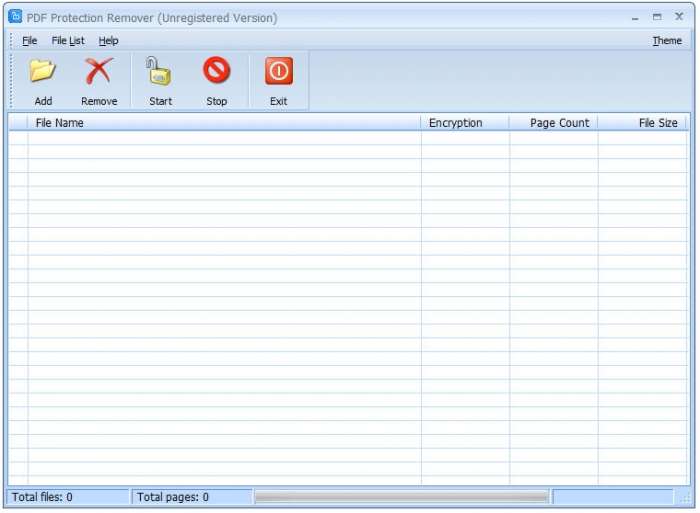Click the progress bar in status bar
Screen dimensions: 700x513
pos(401,497)
